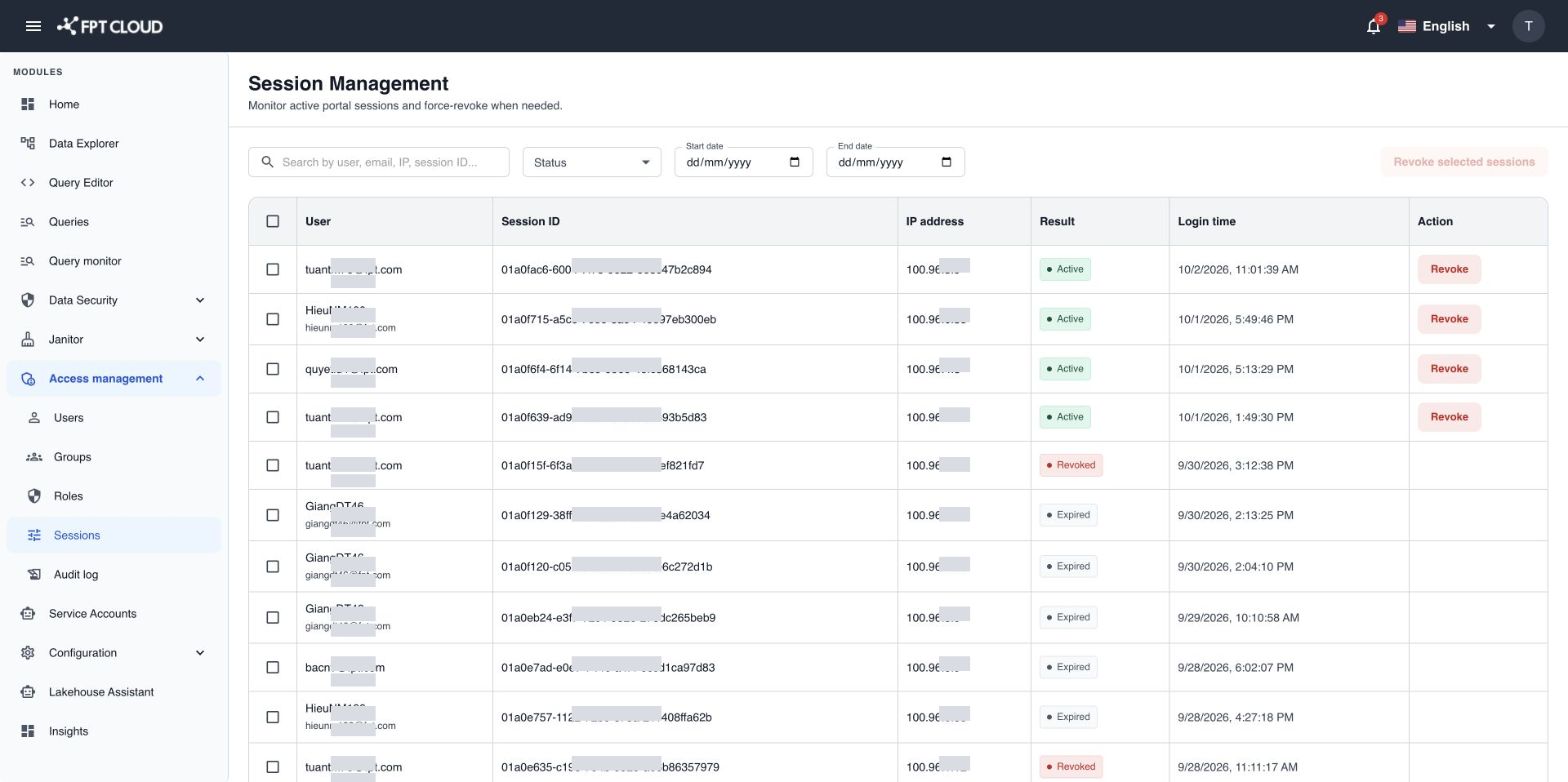Click the Audit log icon
This screenshot has height=782, width=1568.
click(x=34, y=575)
